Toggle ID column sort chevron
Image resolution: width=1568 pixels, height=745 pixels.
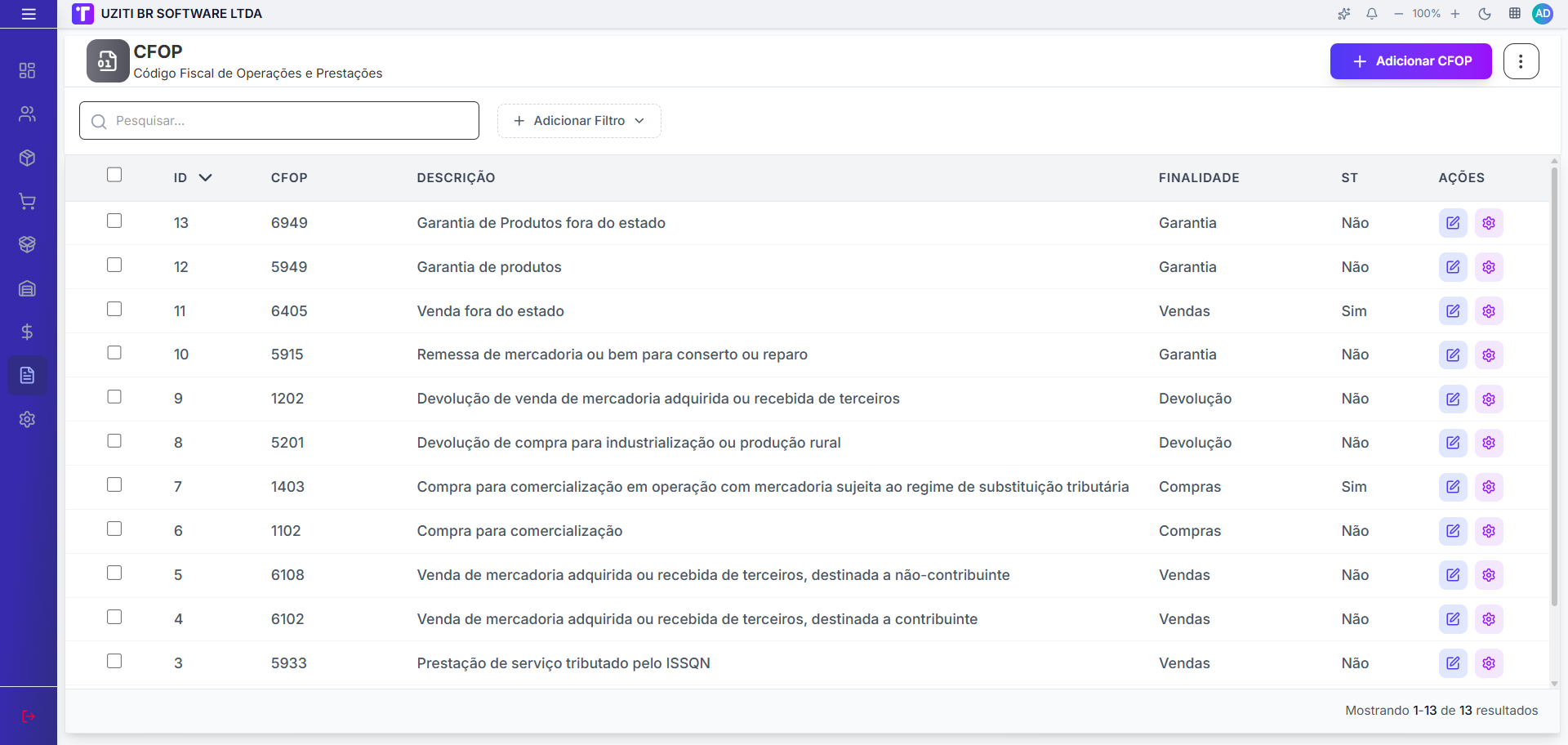tap(206, 177)
